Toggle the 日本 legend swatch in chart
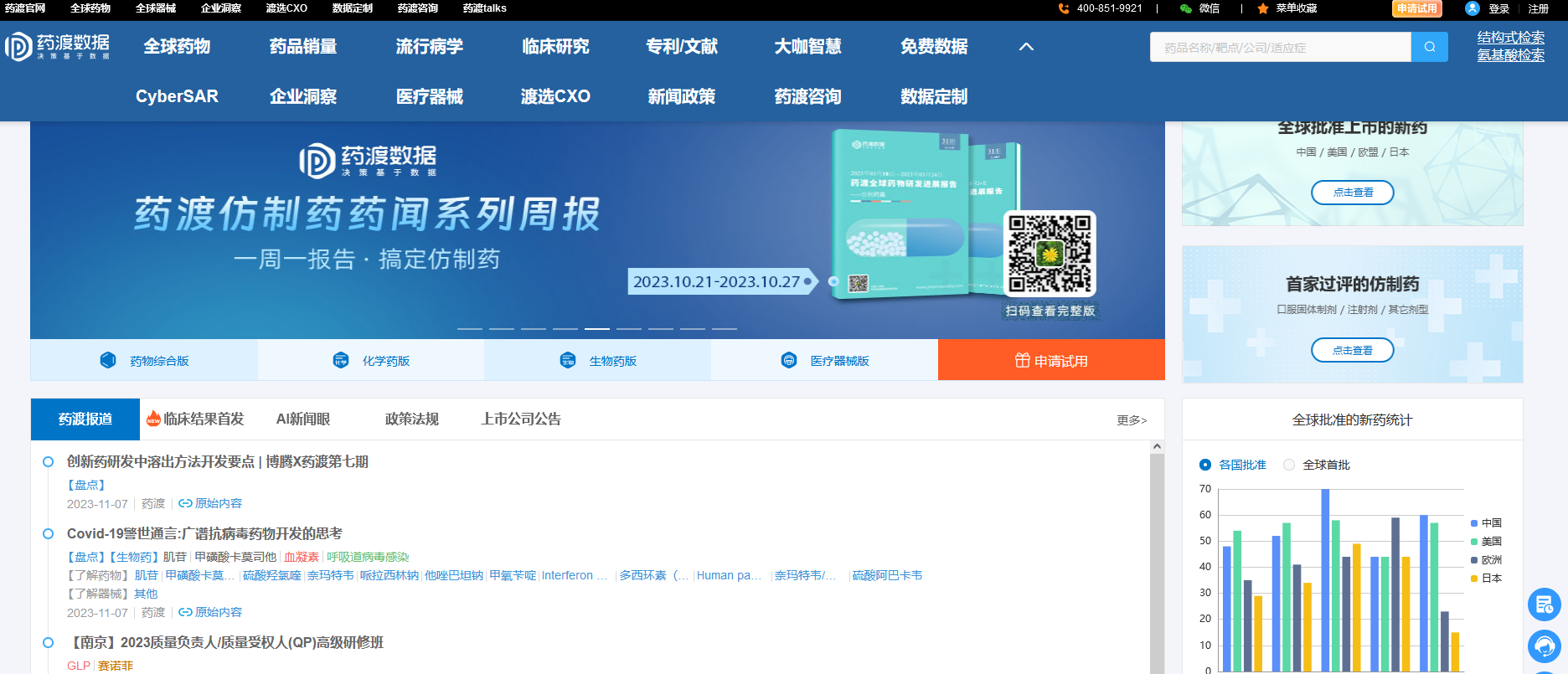The image size is (1568, 674). 1474,579
